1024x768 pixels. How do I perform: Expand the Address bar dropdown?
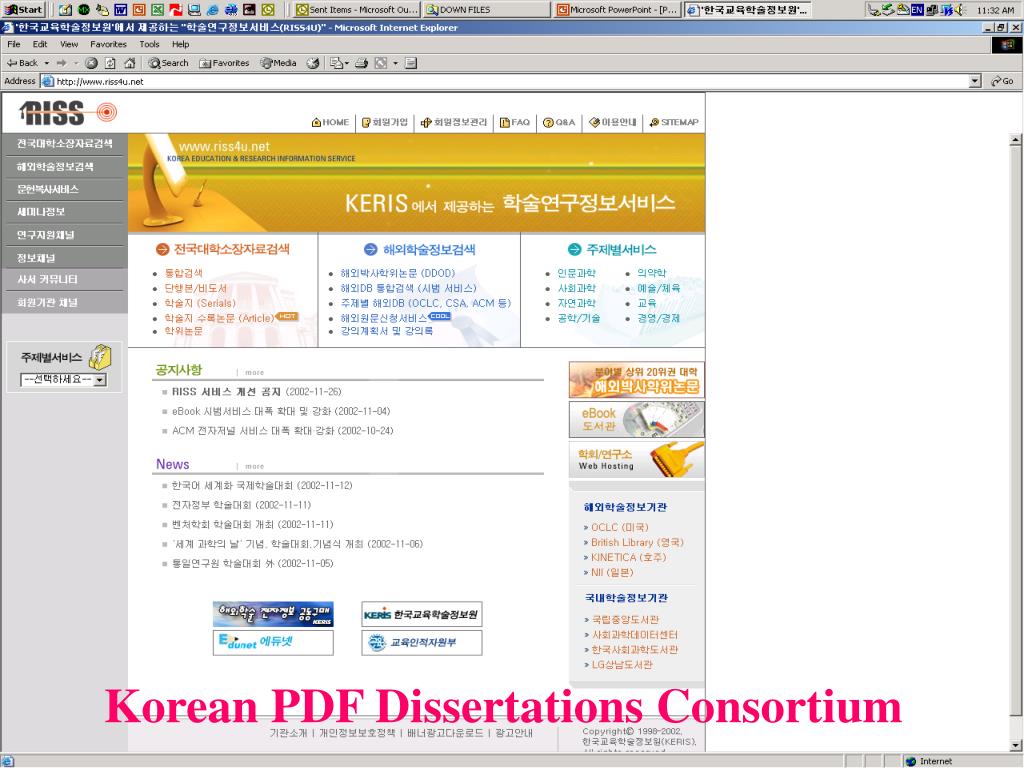(x=975, y=81)
